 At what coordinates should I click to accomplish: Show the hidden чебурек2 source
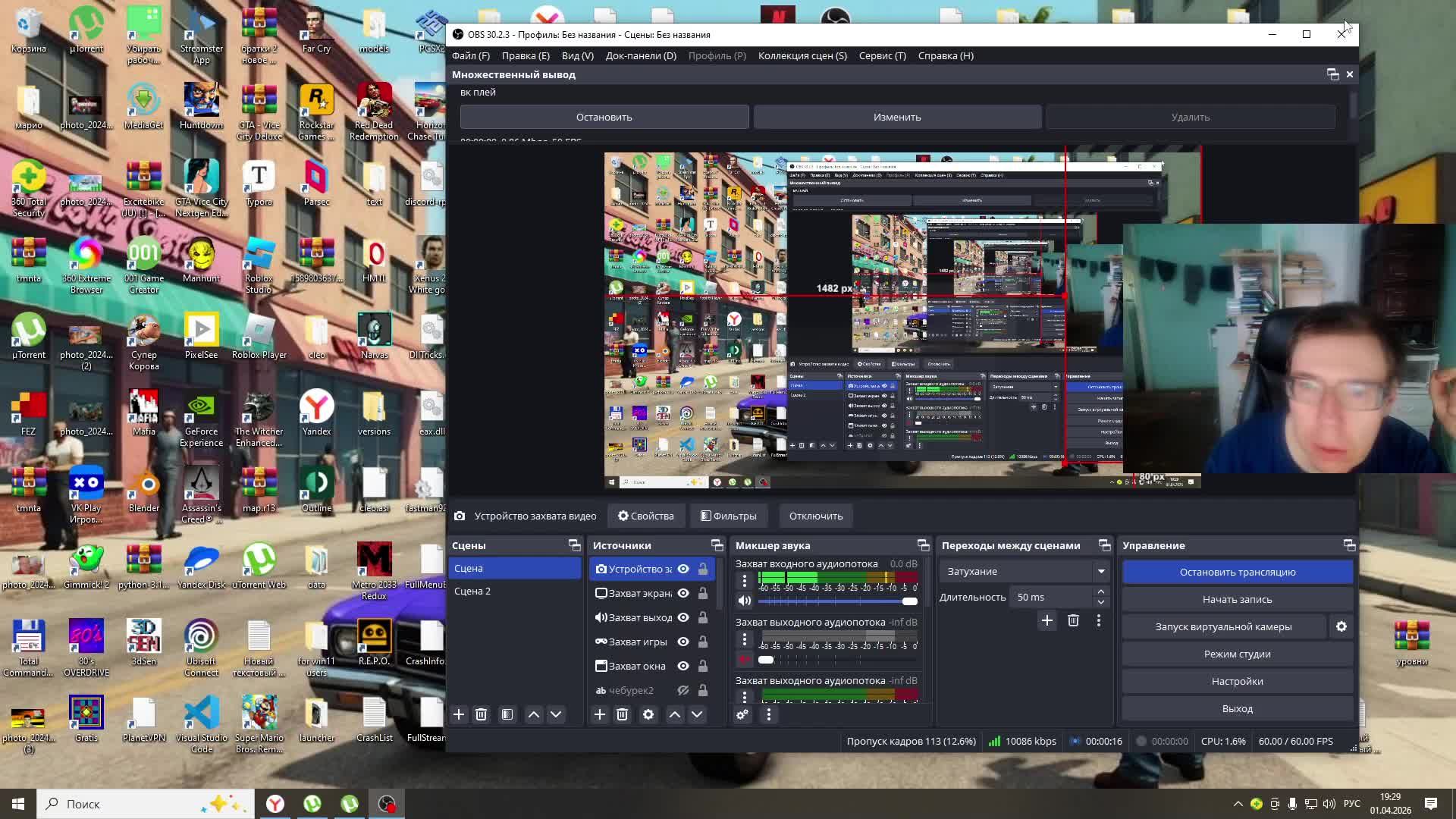[682, 690]
